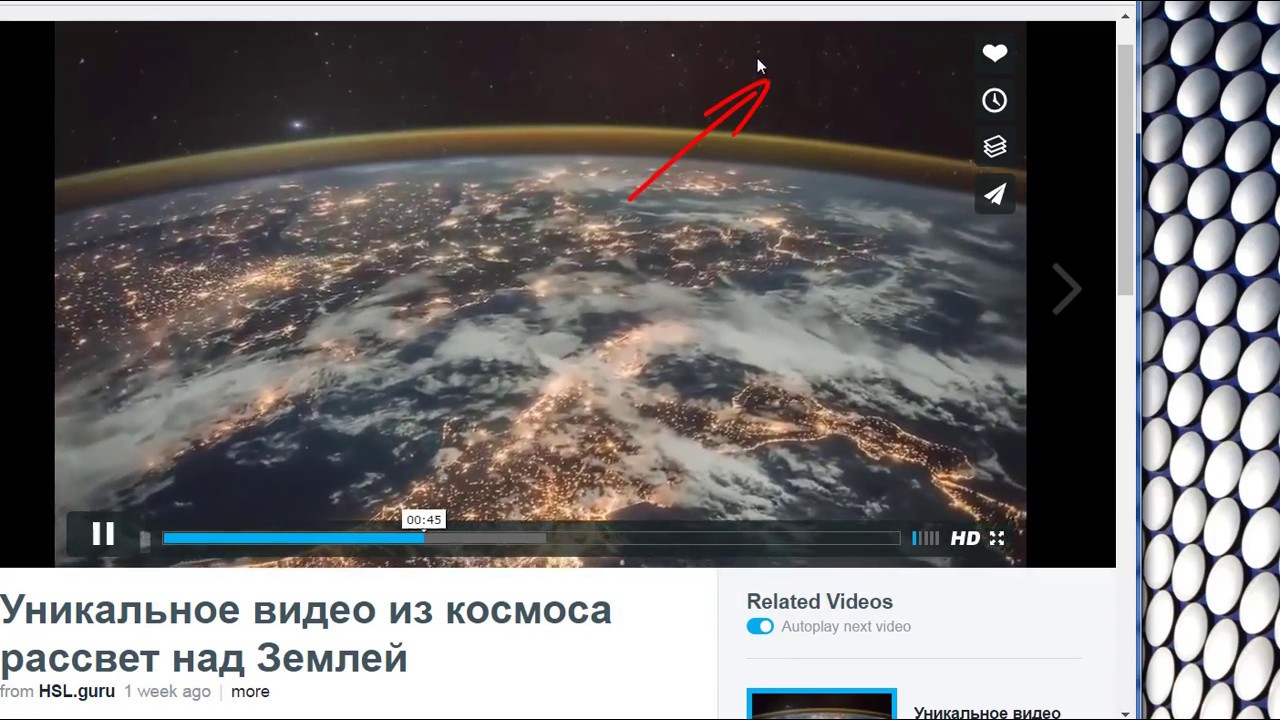This screenshot has width=1280, height=720.
Task: Open related video title 'Уникальное видео'
Action: (987, 713)
